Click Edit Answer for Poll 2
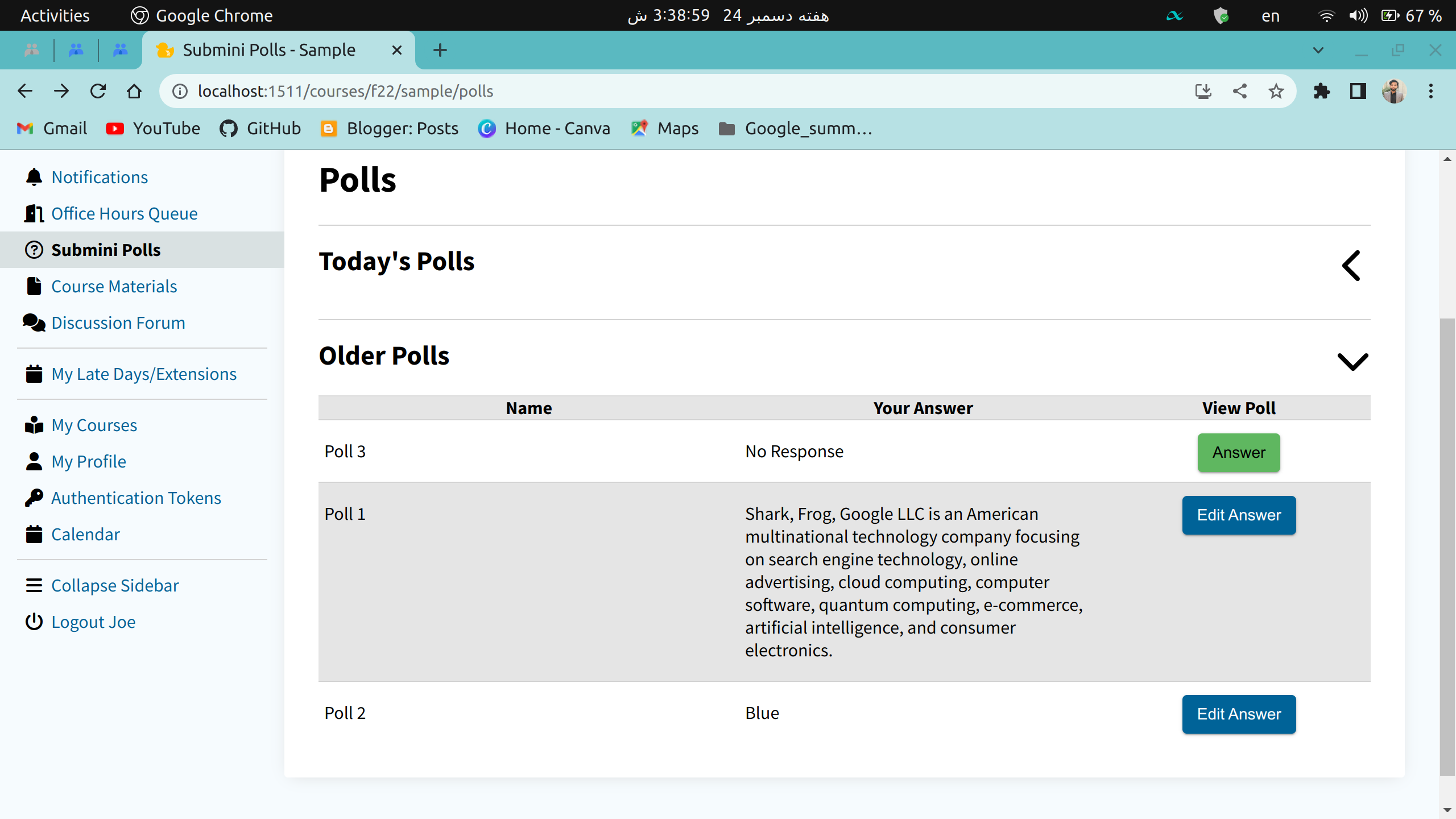 click(x=1238, y=714)
